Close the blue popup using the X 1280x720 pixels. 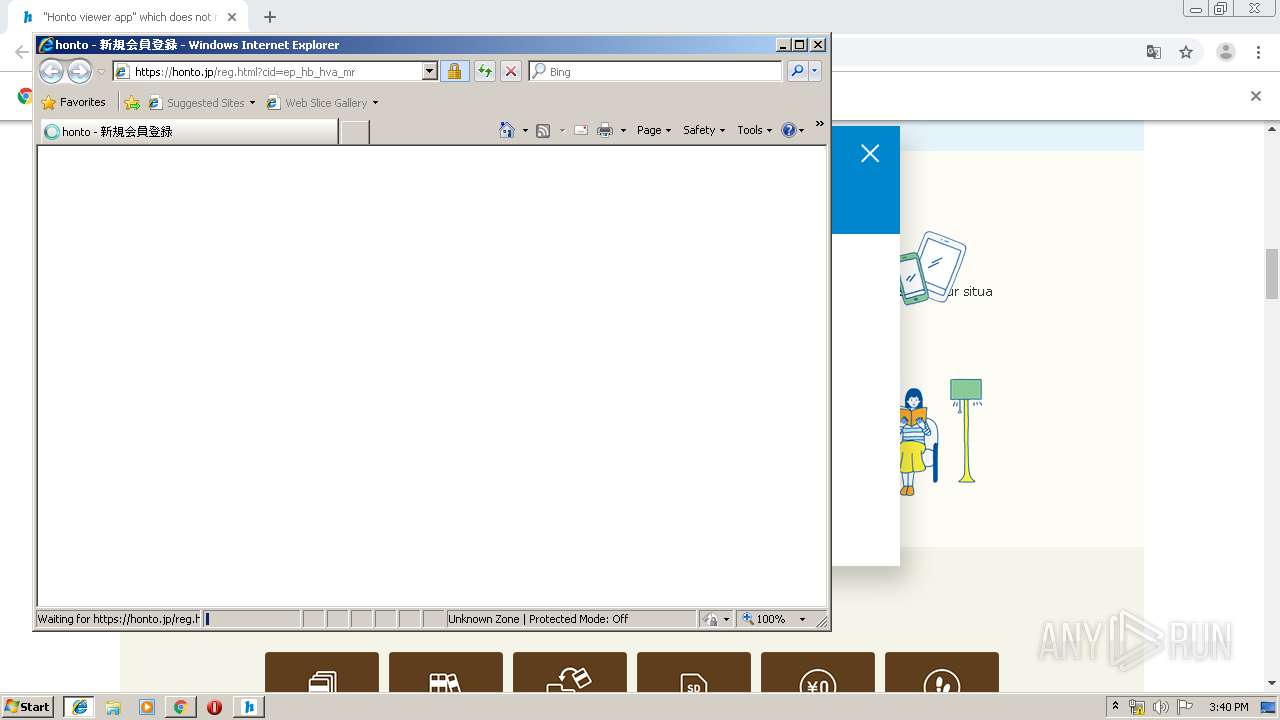coord(870,153)
